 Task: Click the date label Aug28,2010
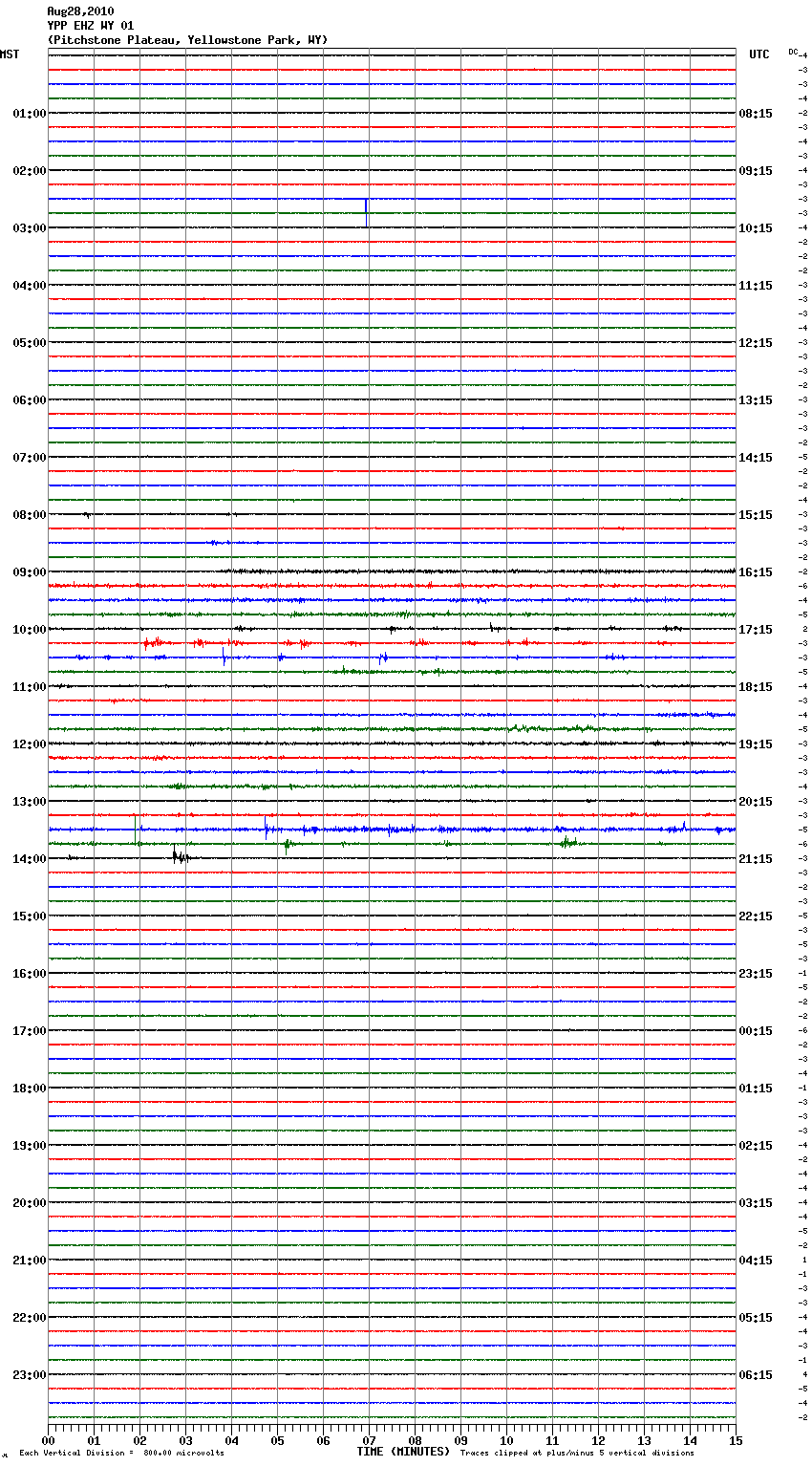click(x=80, y=11)
